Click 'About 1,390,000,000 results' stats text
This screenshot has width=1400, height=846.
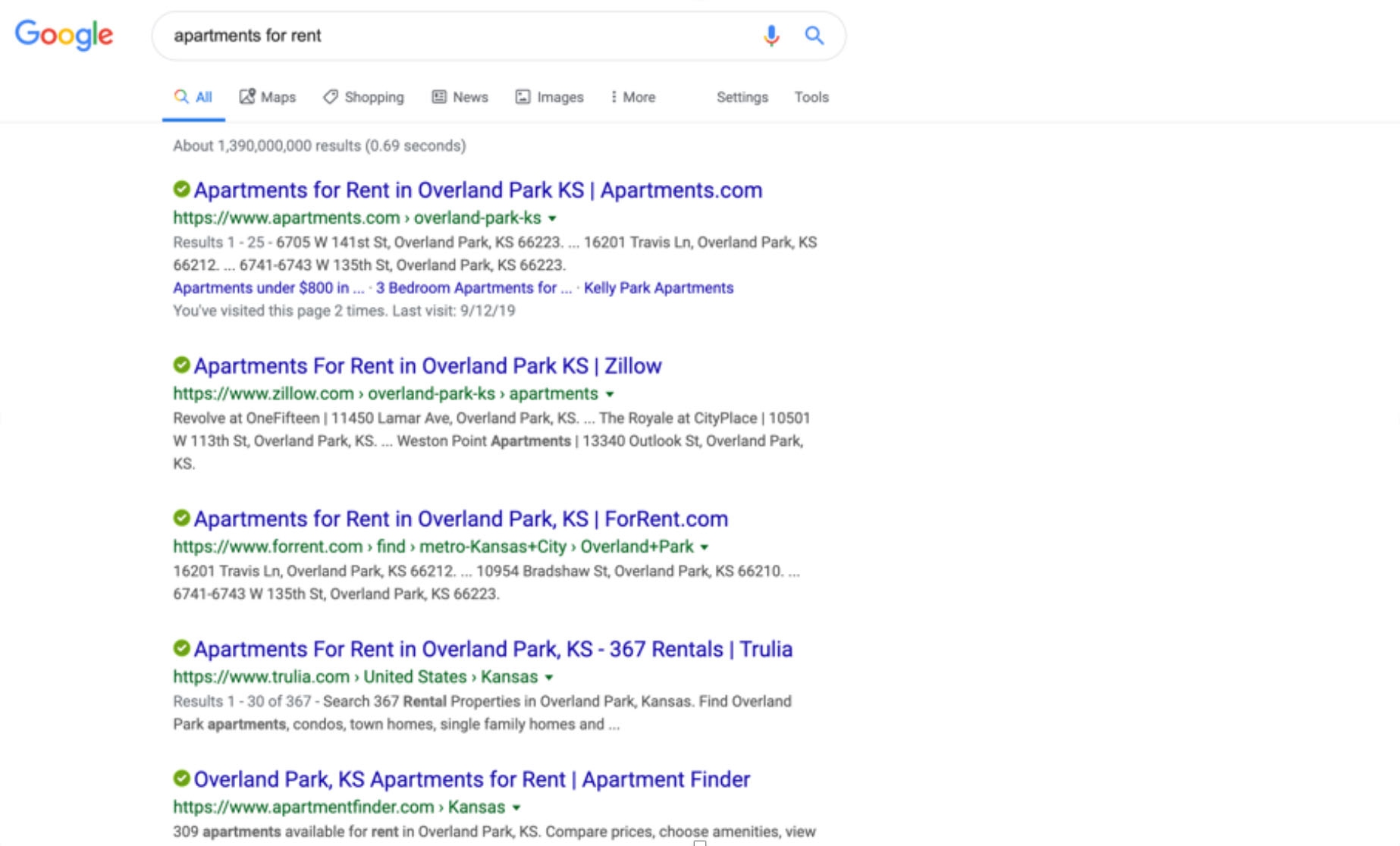(x=319, y=146)
